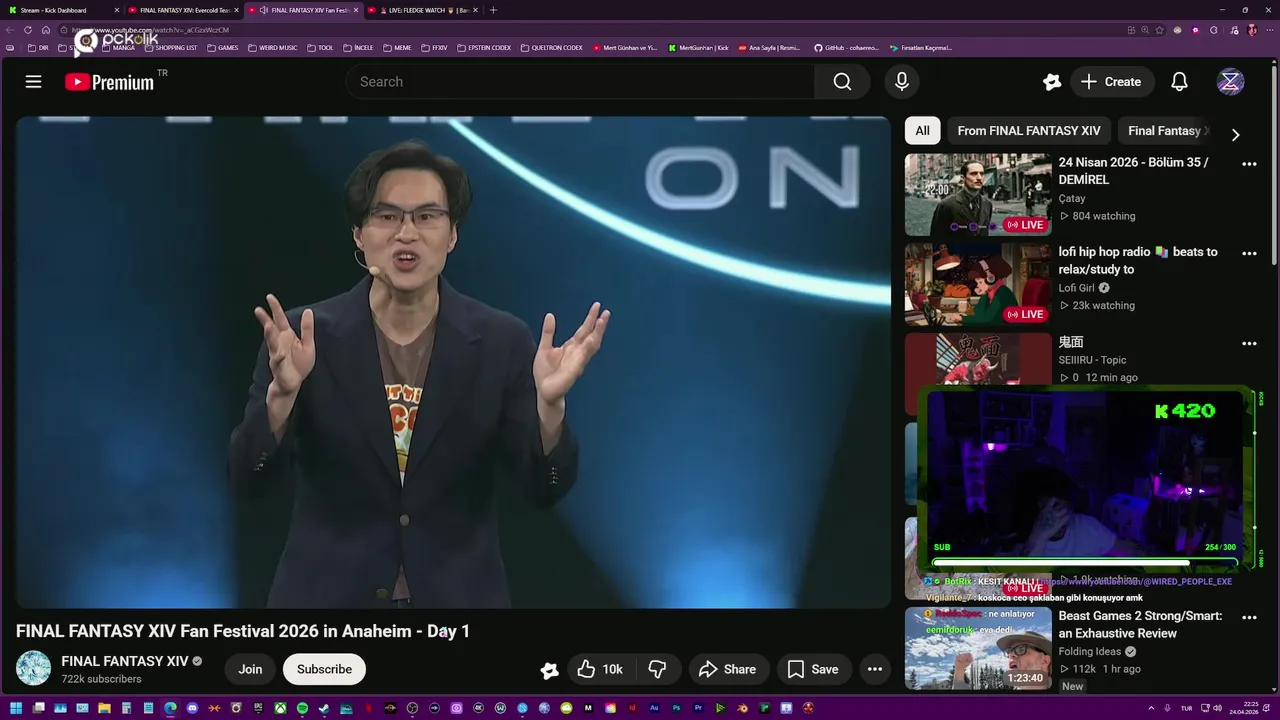Open the sparkle Ask icon next to Create

pyautogui.click(x=1051, y=82)
